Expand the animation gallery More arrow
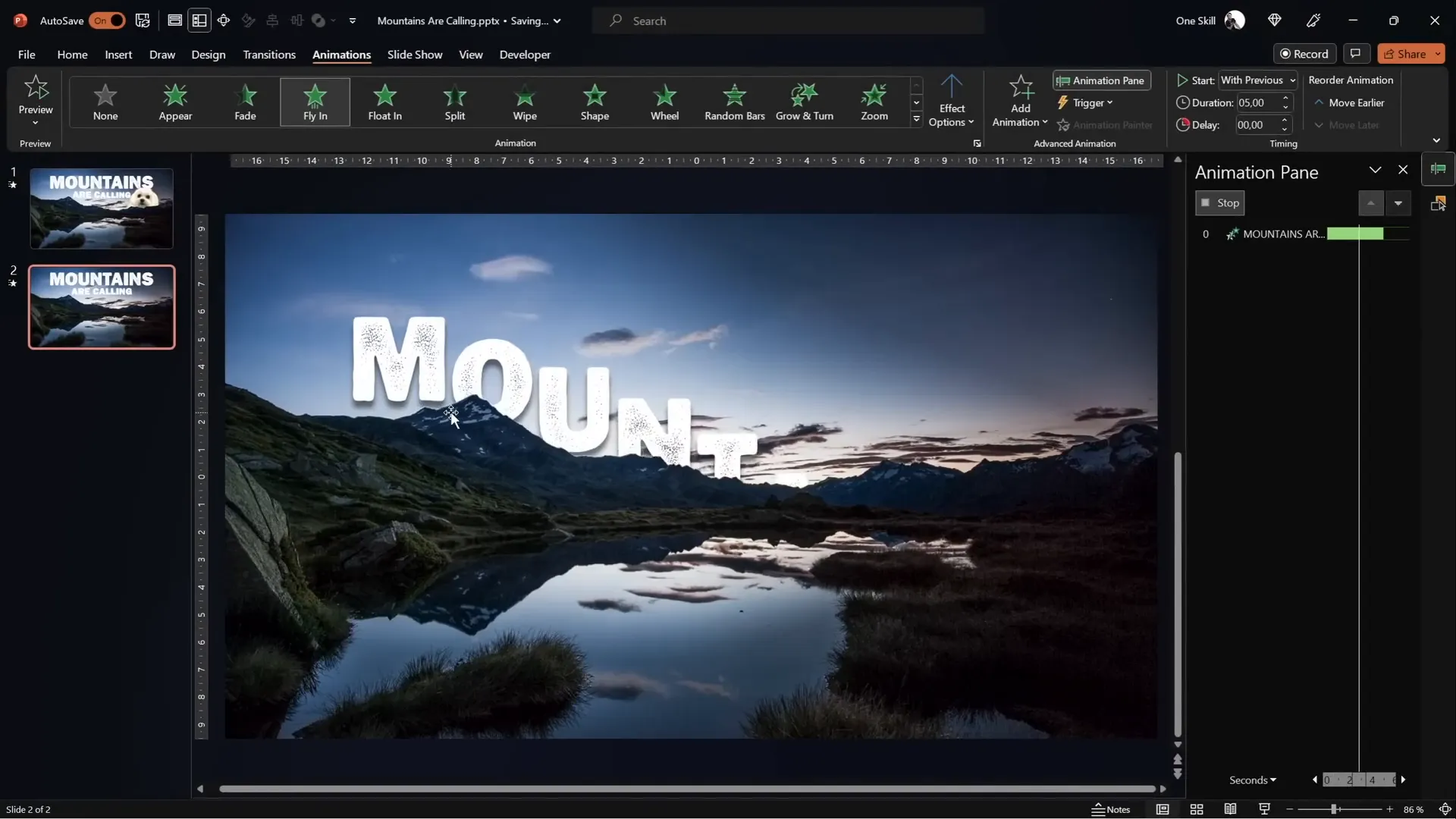Image resolution: width=1456 pixels, height=819 pixels. pyautogui.click(x=916, y=119)
